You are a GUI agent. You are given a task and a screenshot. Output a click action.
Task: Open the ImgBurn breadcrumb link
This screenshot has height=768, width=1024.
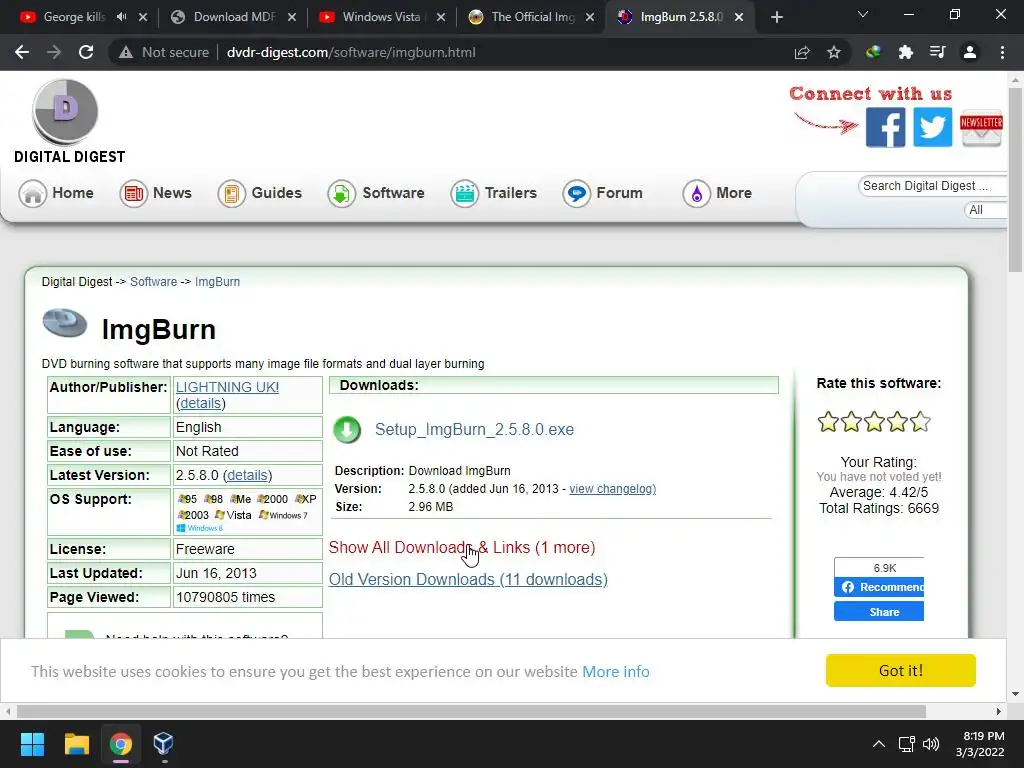[x=217, y=281]
